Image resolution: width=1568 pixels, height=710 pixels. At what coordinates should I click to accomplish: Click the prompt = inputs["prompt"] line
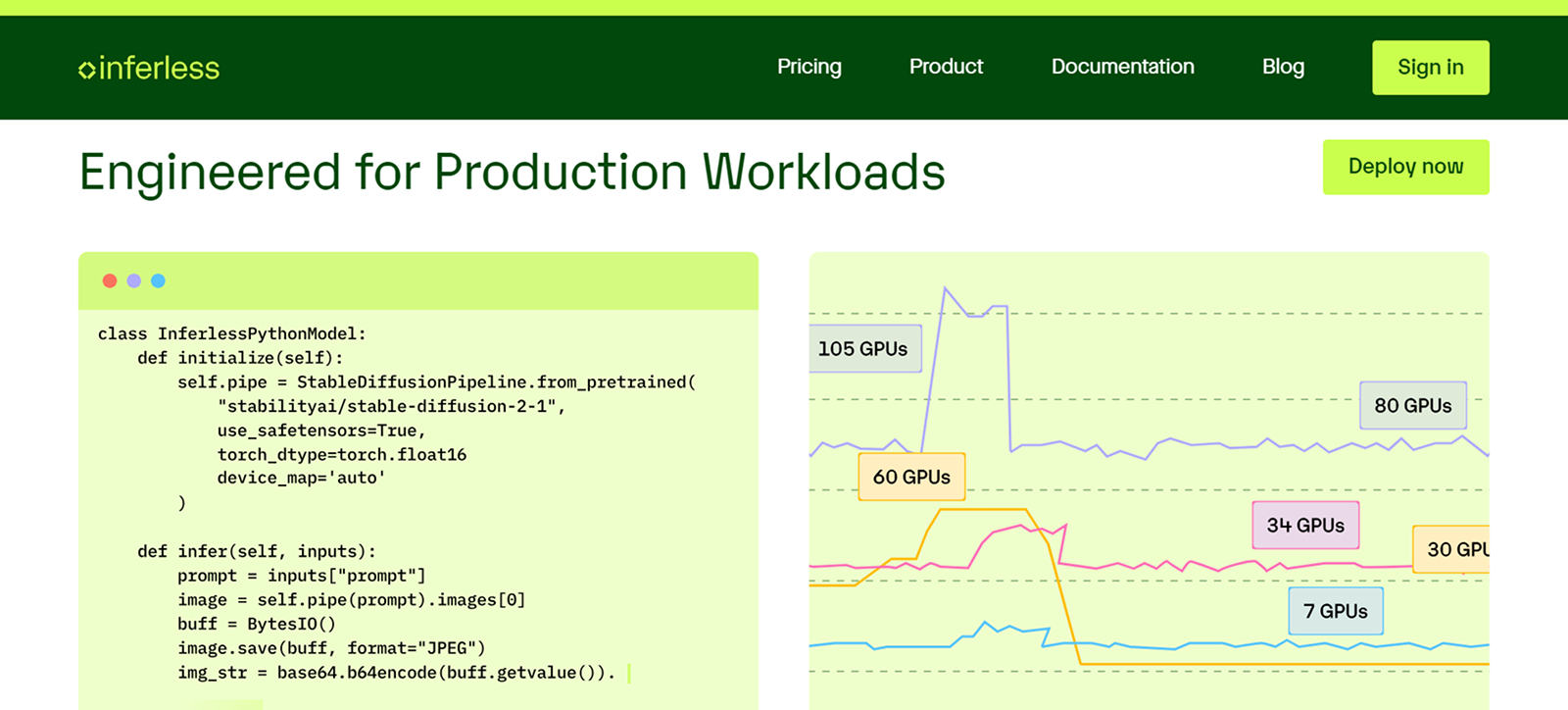pyautogui.click(x=302, y=576)
